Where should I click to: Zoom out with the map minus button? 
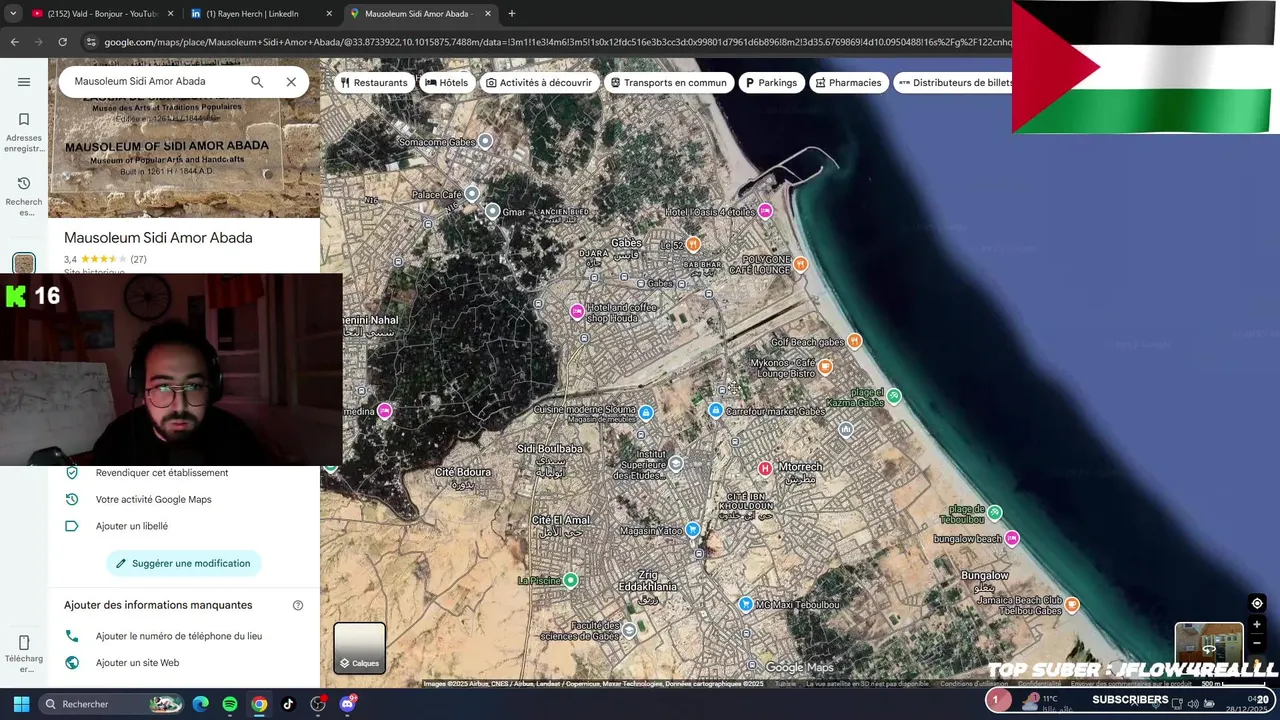tap(1257, 643)
